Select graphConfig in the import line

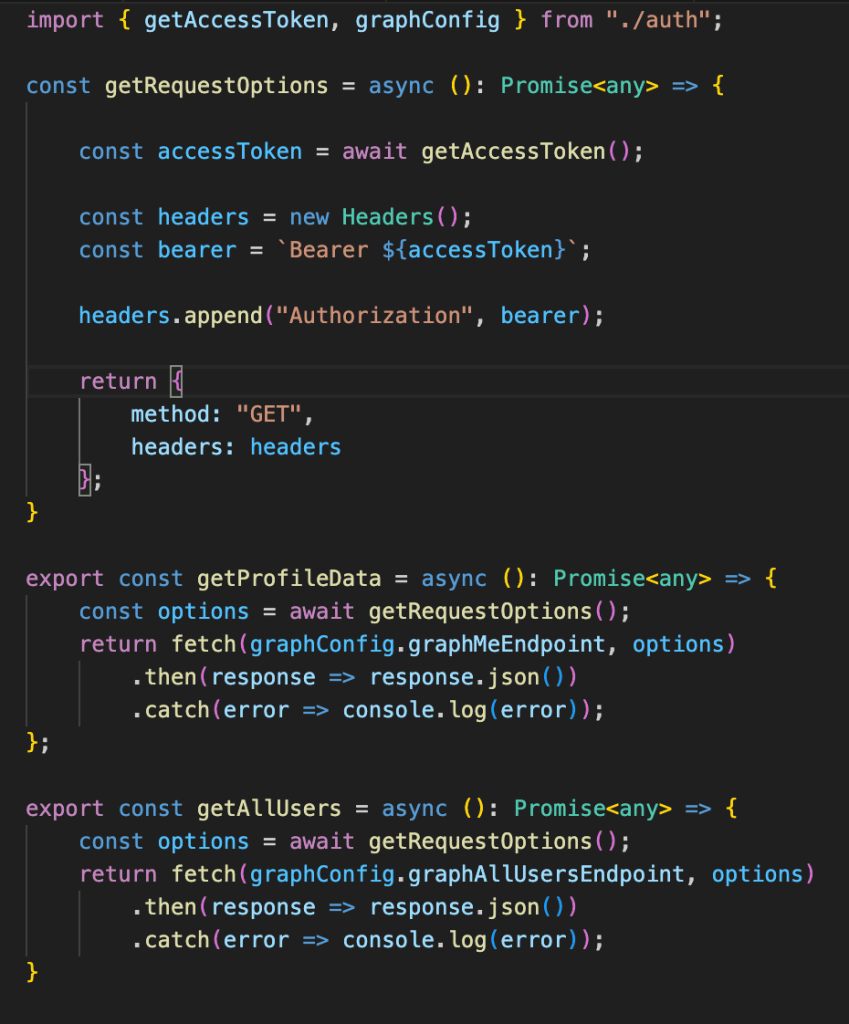(x=428, y=19)
